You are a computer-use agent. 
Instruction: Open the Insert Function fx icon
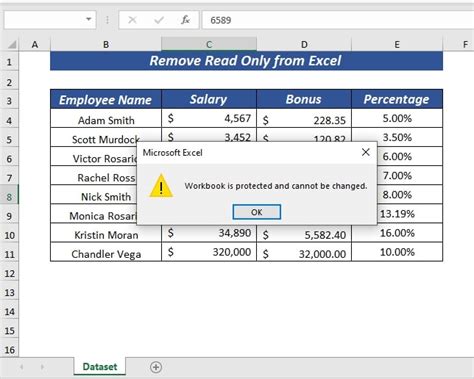(x=185, y=20)
